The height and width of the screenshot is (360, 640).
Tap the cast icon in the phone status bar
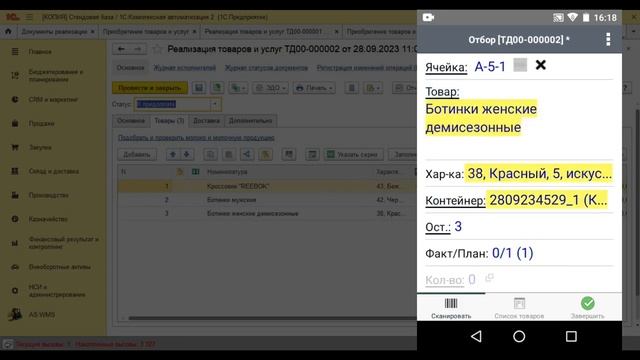coord(558,18)
